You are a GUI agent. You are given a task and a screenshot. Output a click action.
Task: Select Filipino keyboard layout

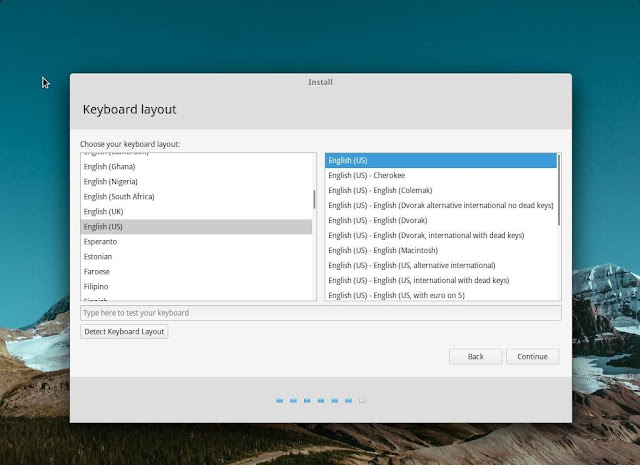(196, 287)
